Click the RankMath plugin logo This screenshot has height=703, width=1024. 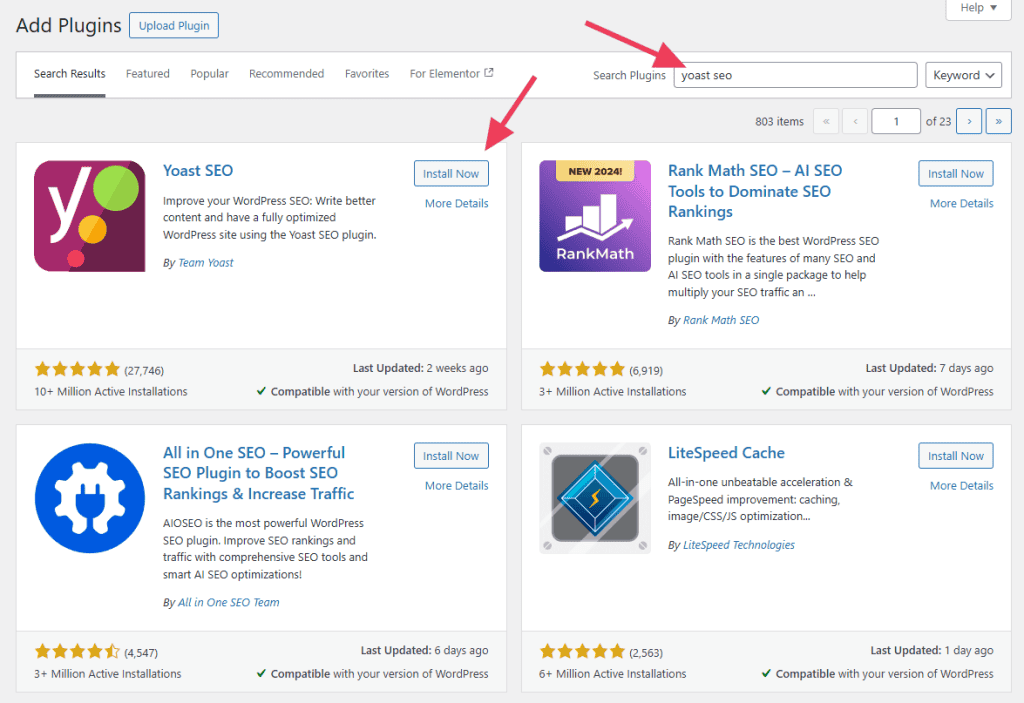click(x=595, y=216)
